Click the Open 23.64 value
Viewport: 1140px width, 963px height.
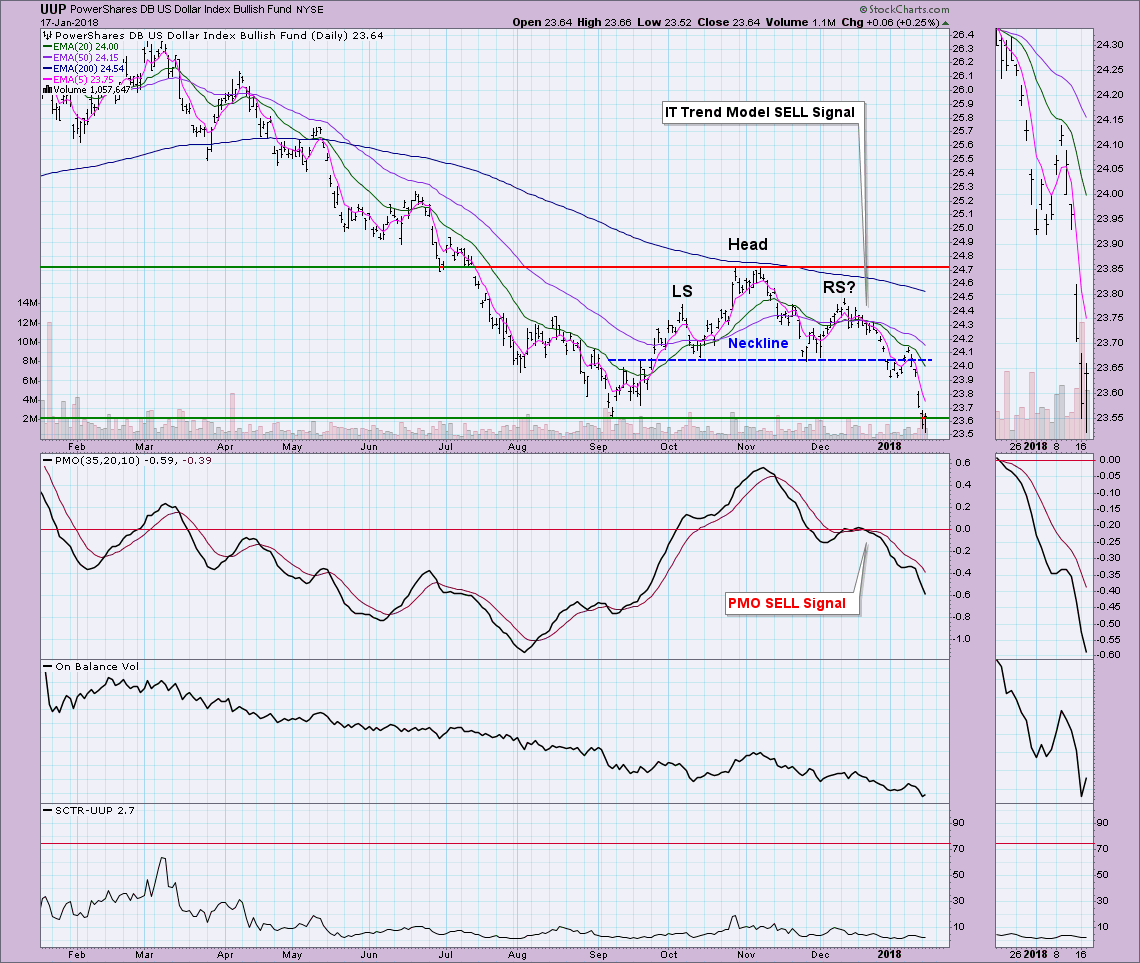click(x=542, y=23)
